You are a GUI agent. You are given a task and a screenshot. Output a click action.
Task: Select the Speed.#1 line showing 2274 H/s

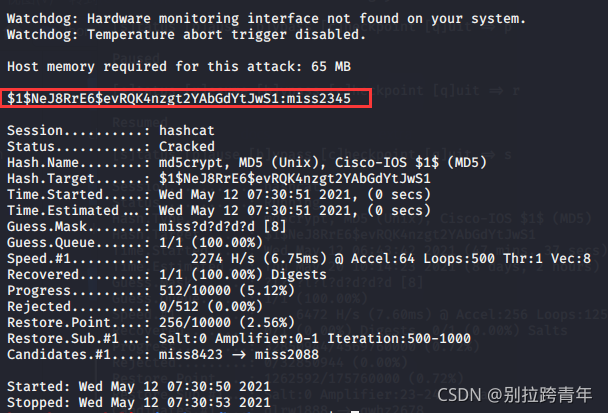click(x=299, y=258)
